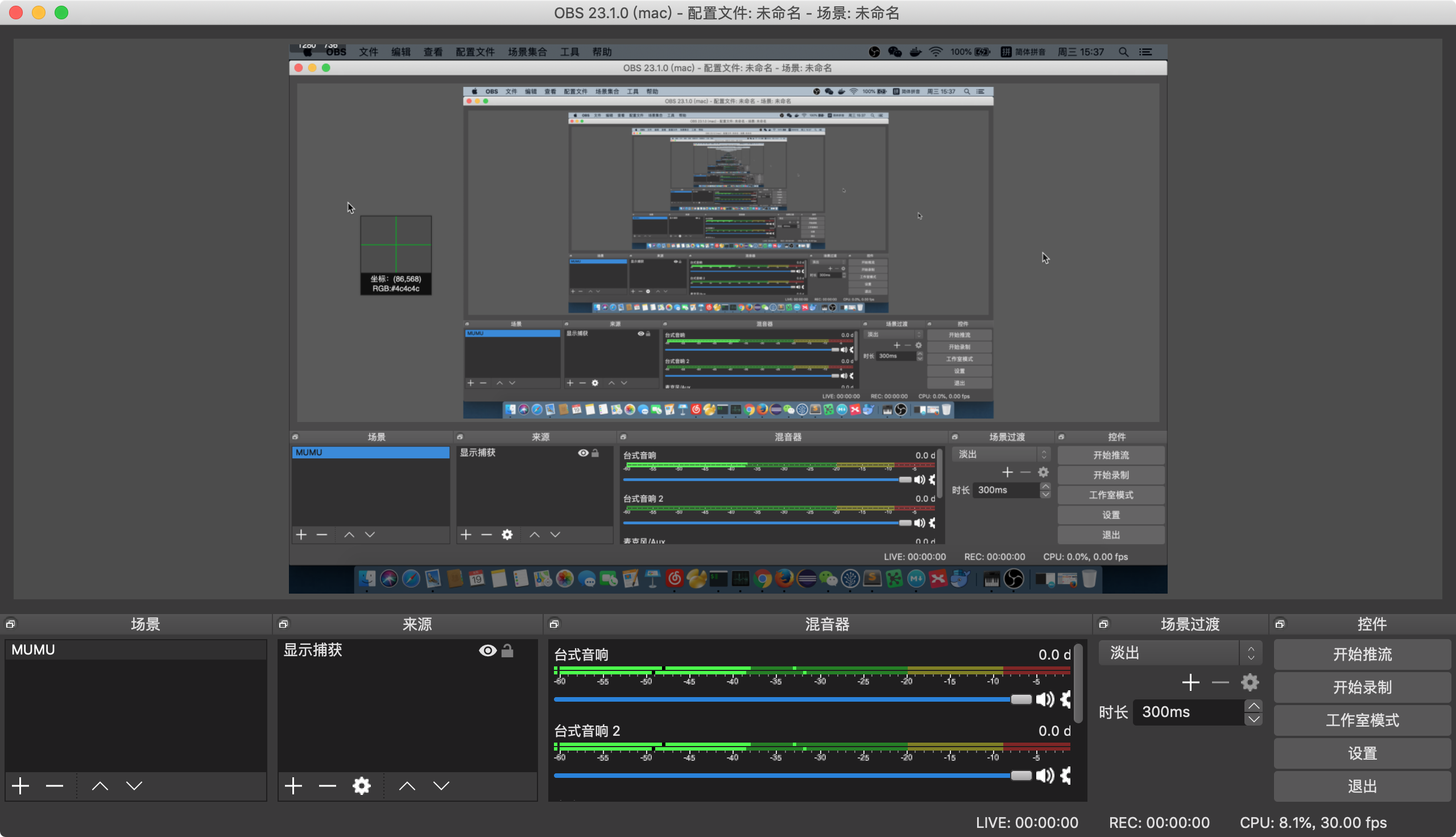Move the source down with the arrow under 来源
The image size is (1456, 837).
(441, 785)
